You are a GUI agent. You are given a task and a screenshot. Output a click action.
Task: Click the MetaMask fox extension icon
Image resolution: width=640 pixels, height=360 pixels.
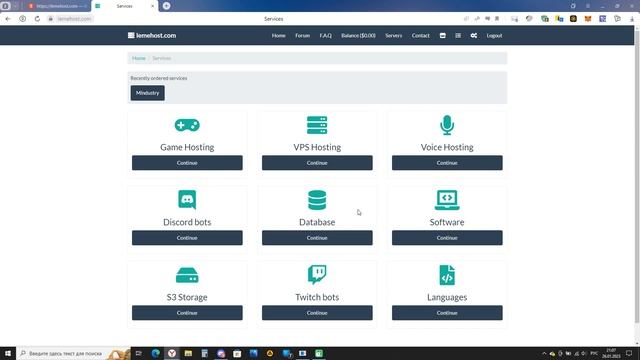click(588, 19)
